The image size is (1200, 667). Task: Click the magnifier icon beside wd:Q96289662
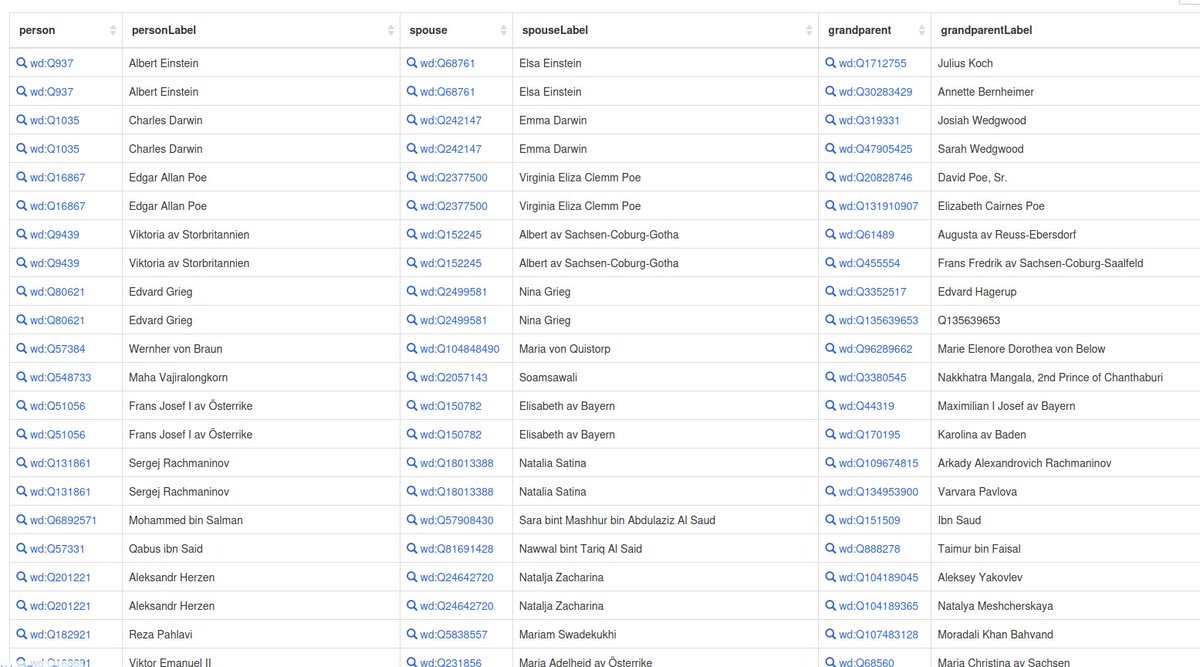click(830, 348)
